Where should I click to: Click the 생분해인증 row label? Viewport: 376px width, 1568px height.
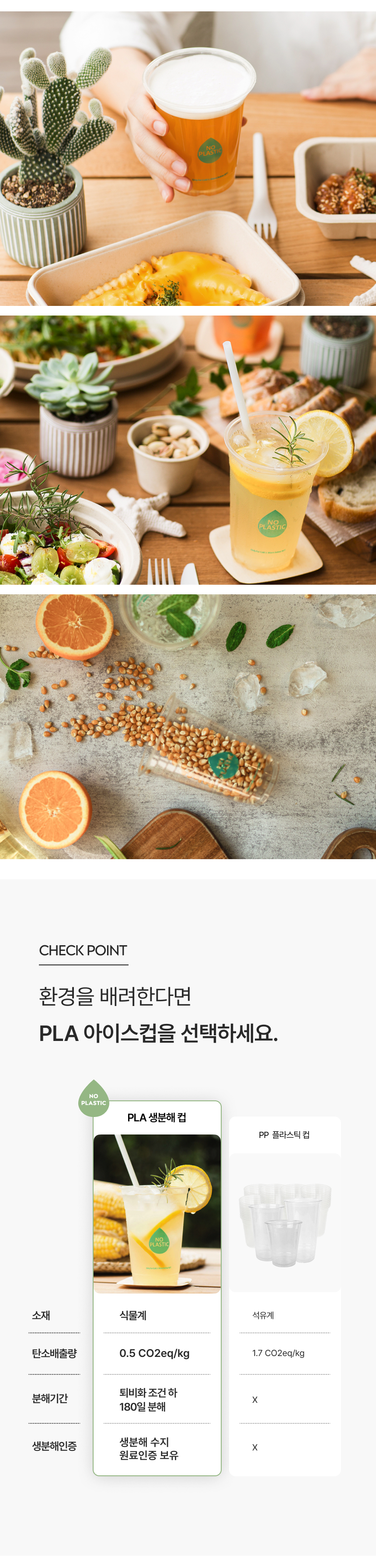coord(54,1446)
